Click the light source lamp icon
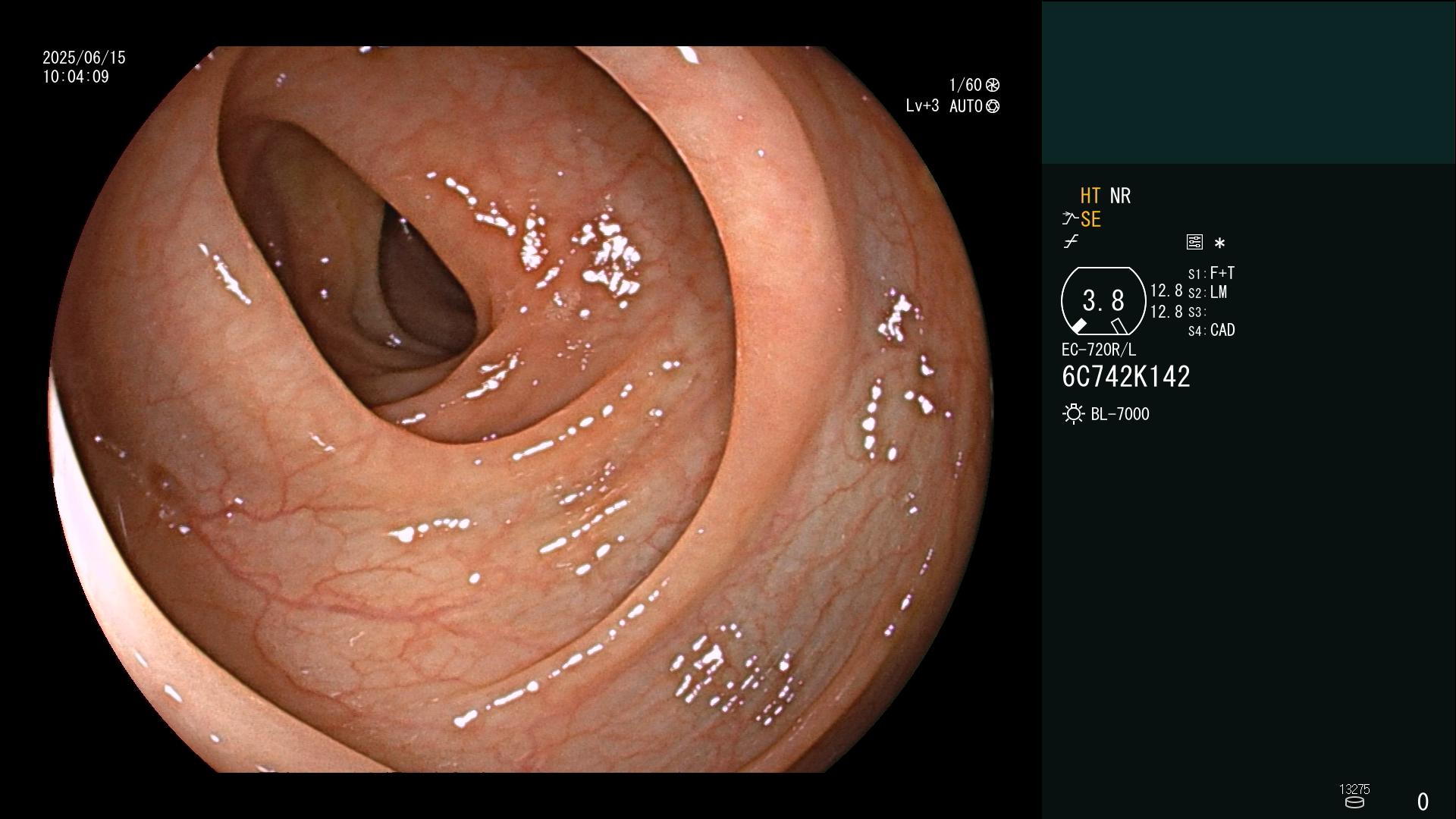 pyautogui.click(x=1073, y=414)
